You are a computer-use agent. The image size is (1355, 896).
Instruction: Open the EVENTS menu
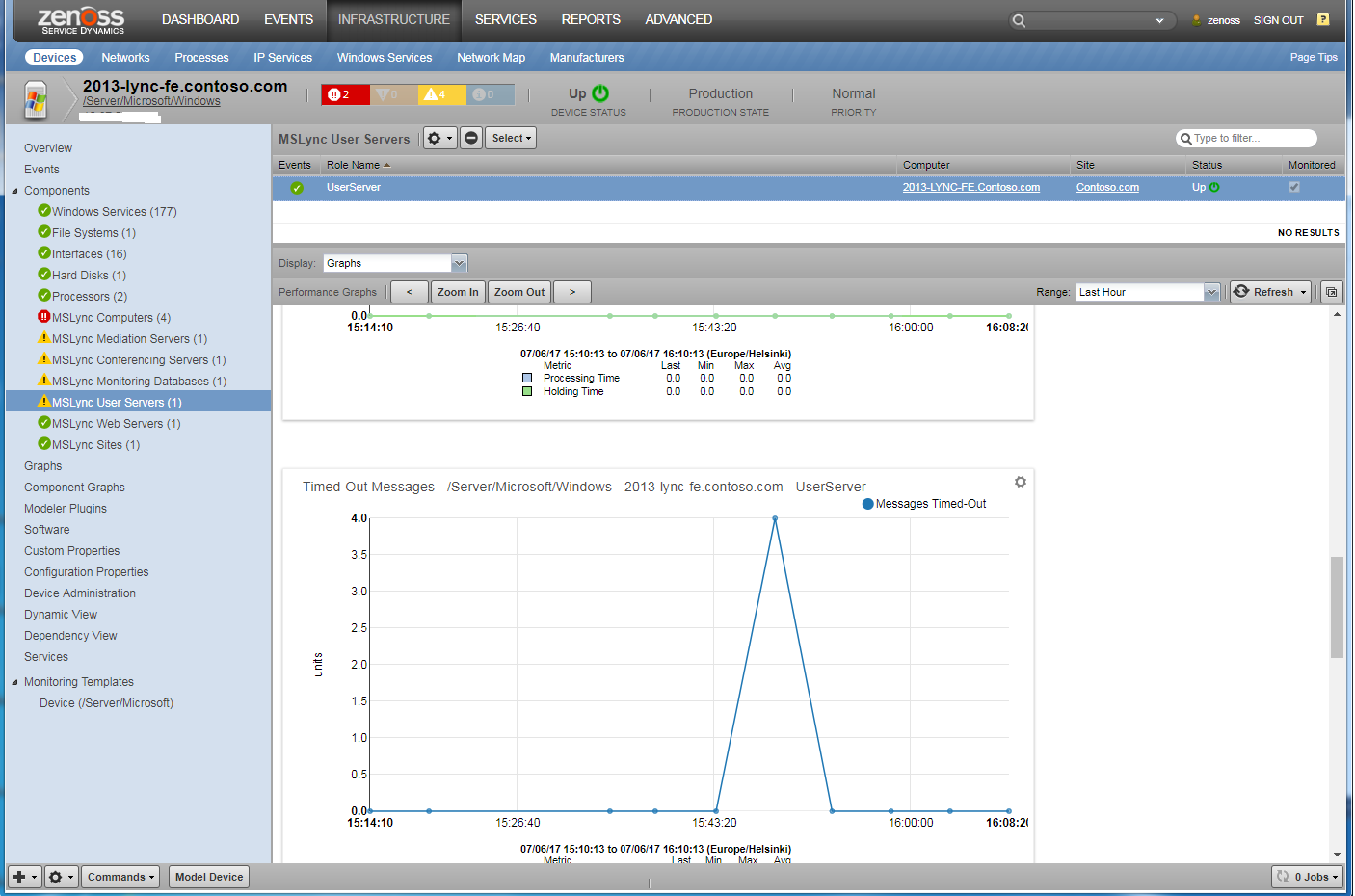pos(288,19)
